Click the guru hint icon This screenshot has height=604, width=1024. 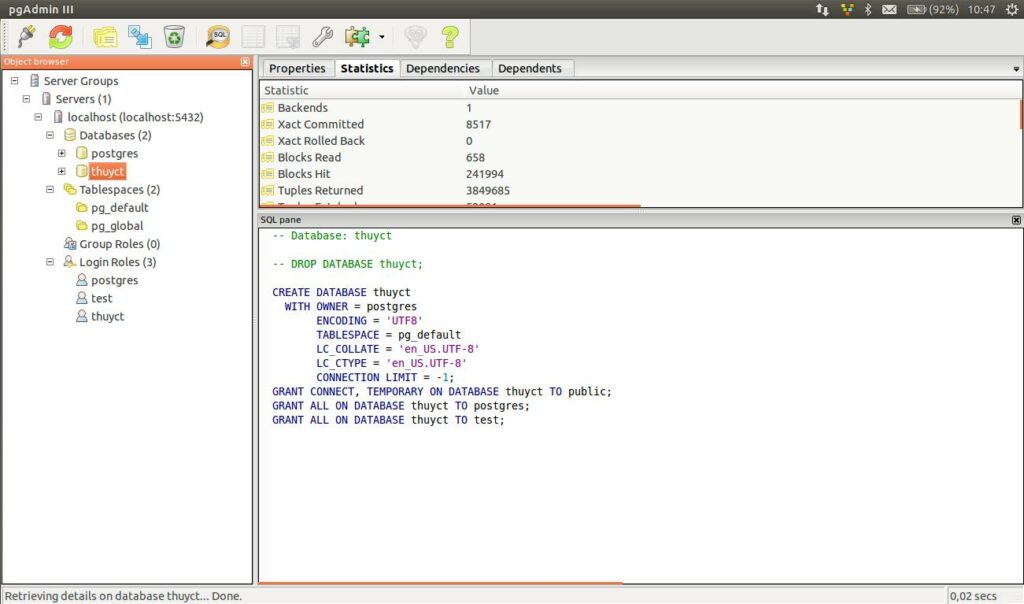pos(415,37)
